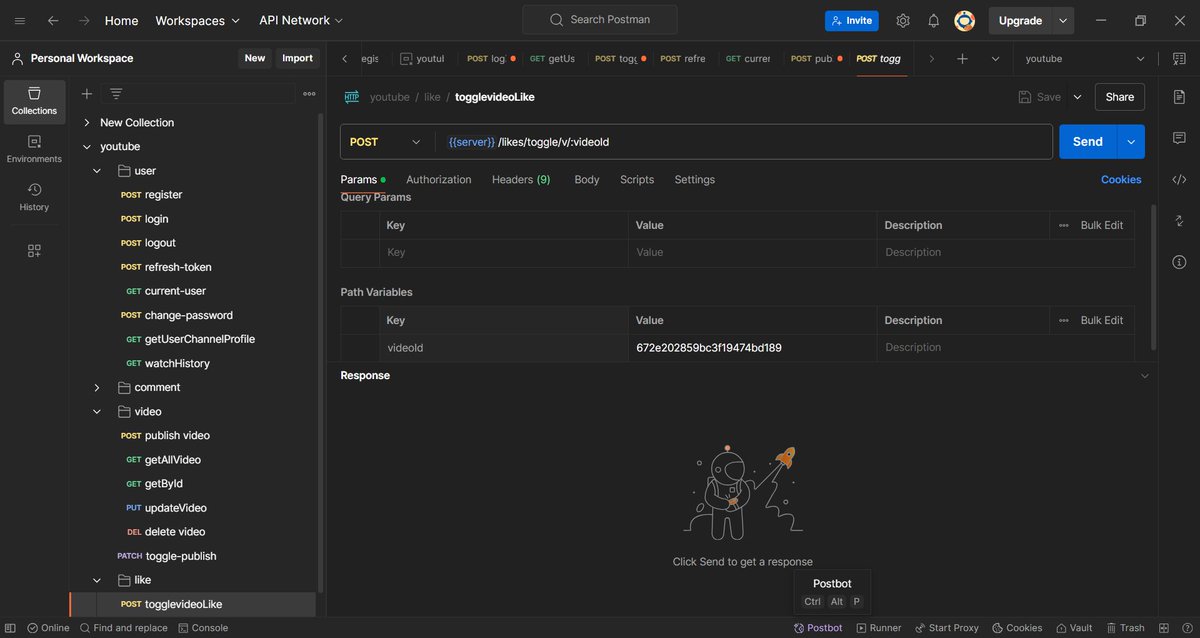1200x638 pixels.
Task: Go forward with right arrow icon
Action: pos(84,20)
